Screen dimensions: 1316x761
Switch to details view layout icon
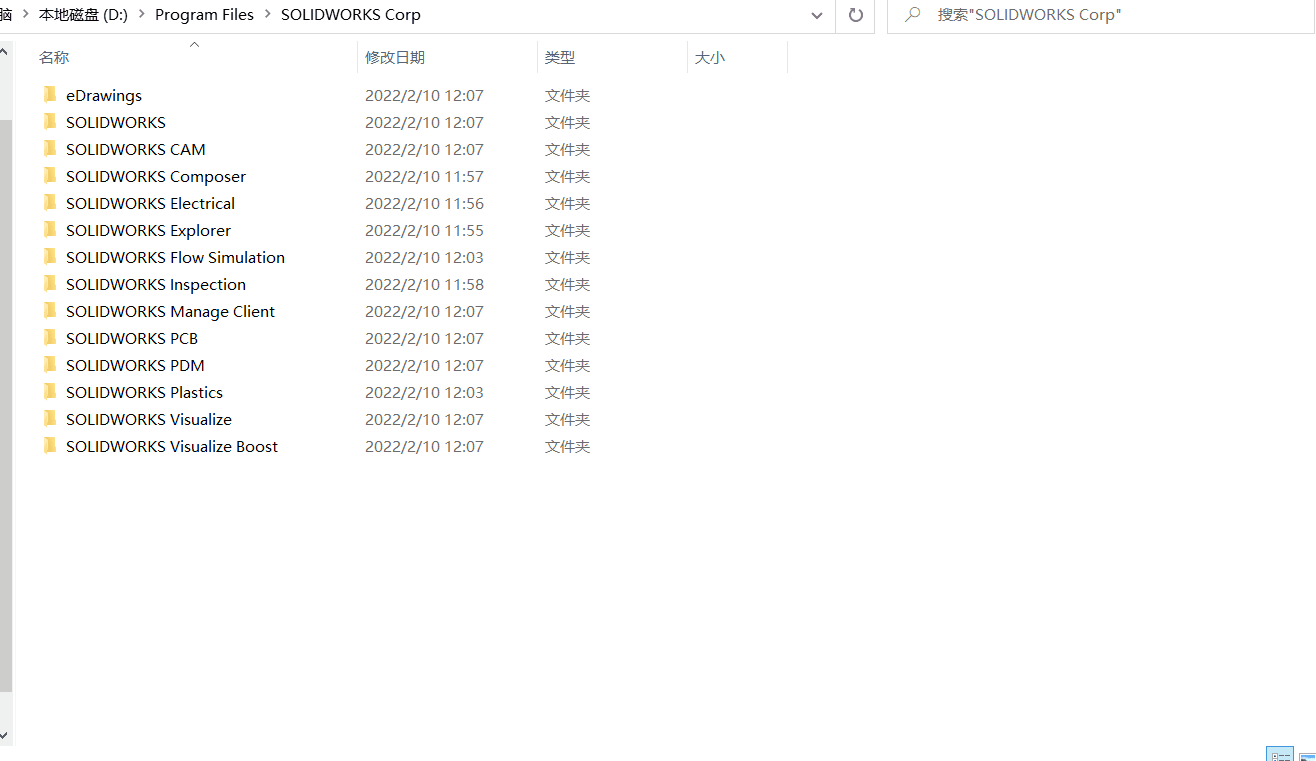tap(1279, 754)
